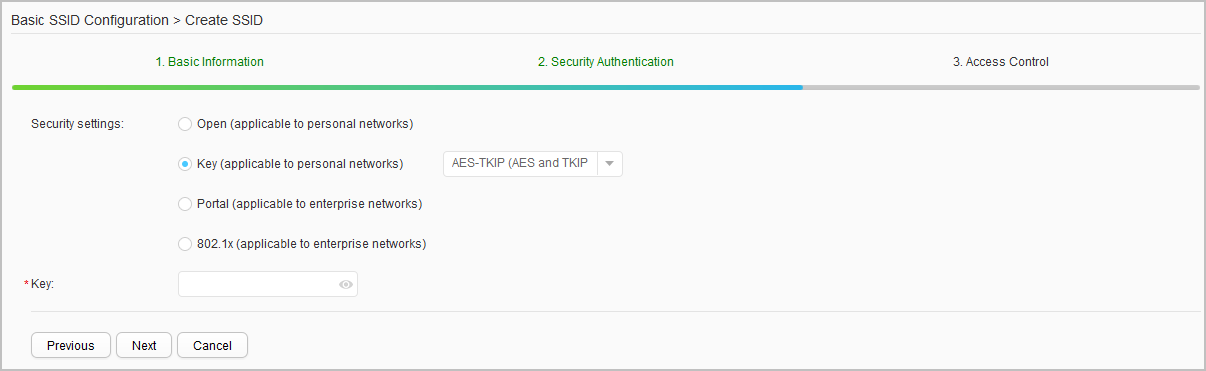Screen dimensions: 1206x371
Task: Click the 'Key (applicable to personal networks)' label
Action: pos(300,164)
